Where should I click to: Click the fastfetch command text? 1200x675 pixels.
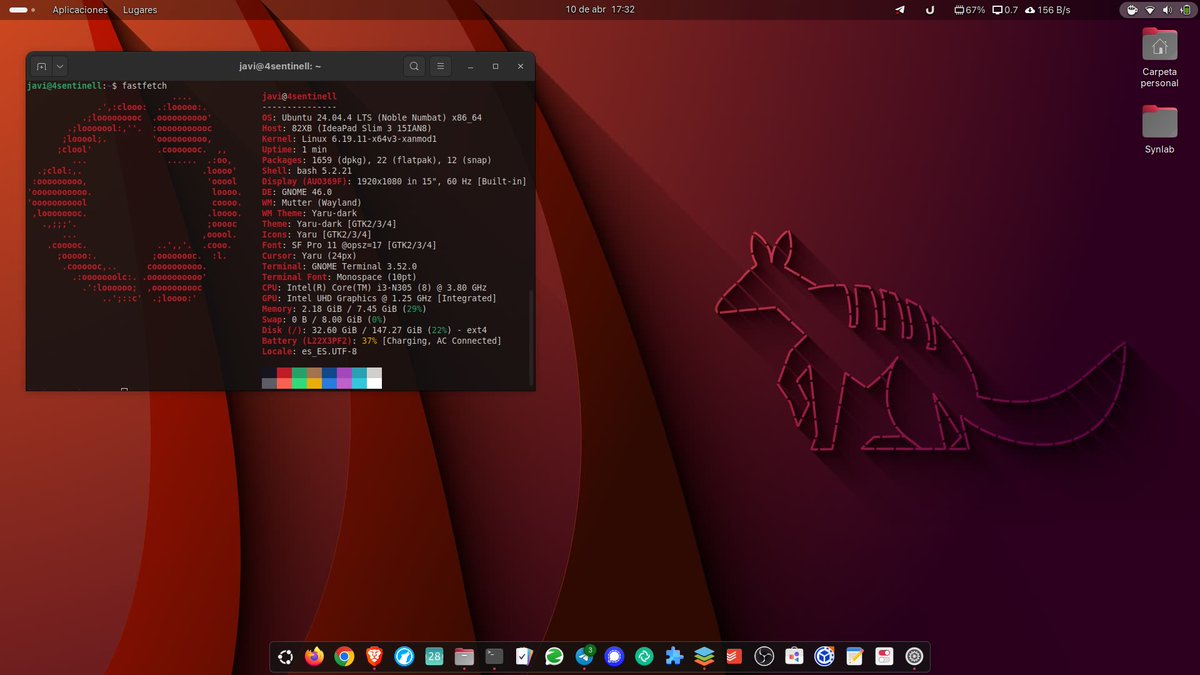tap(144, 86)
